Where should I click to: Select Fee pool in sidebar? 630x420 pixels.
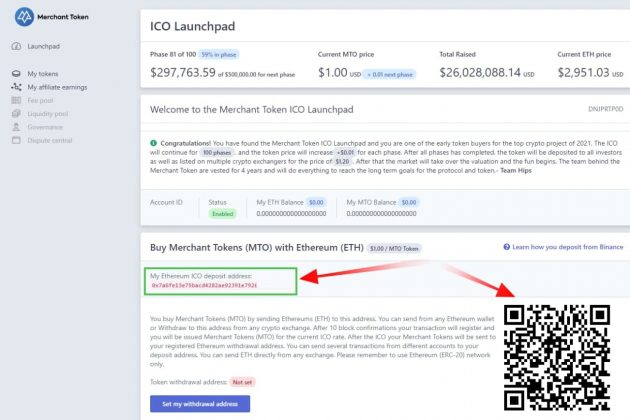(40, 100)
